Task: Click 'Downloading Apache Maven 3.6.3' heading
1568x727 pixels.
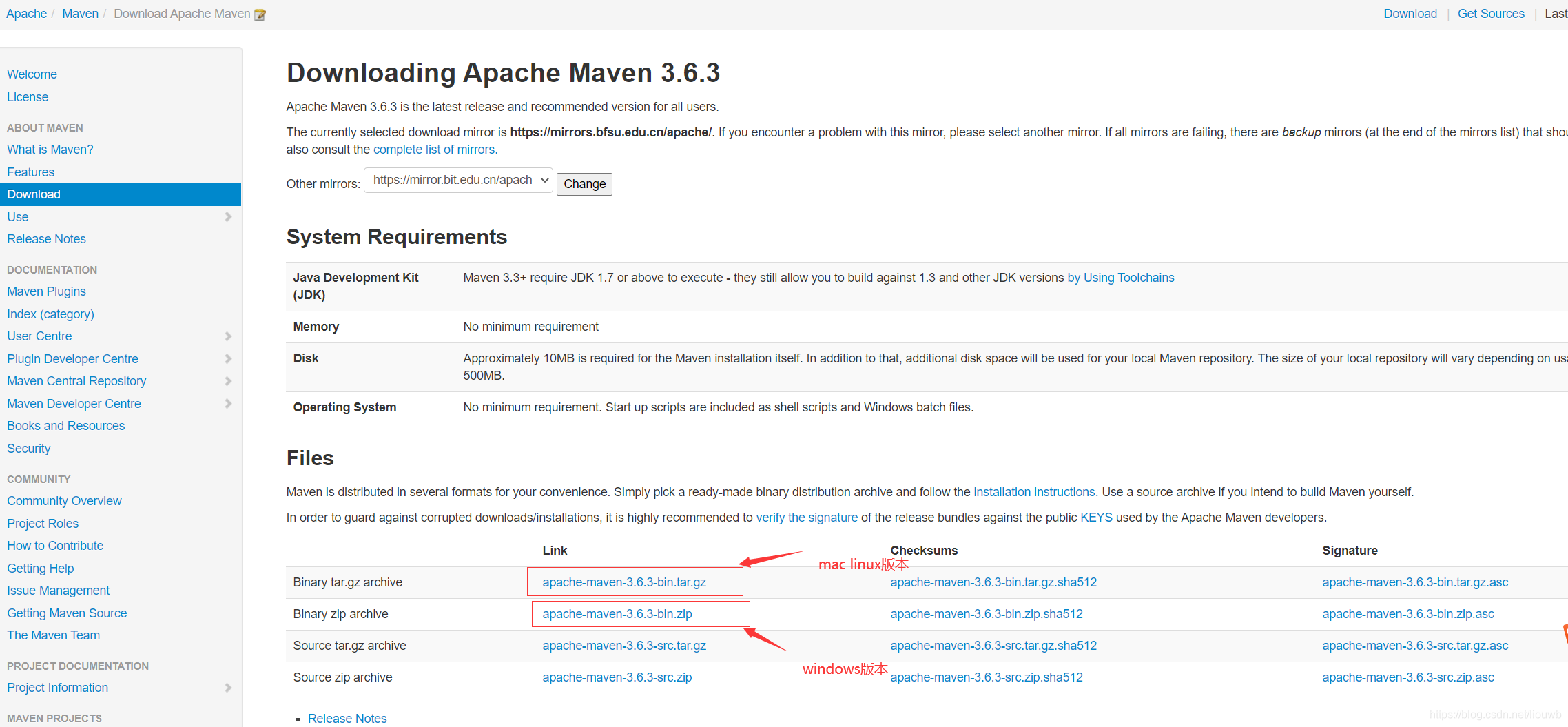Action: click(x=504, y=73)
